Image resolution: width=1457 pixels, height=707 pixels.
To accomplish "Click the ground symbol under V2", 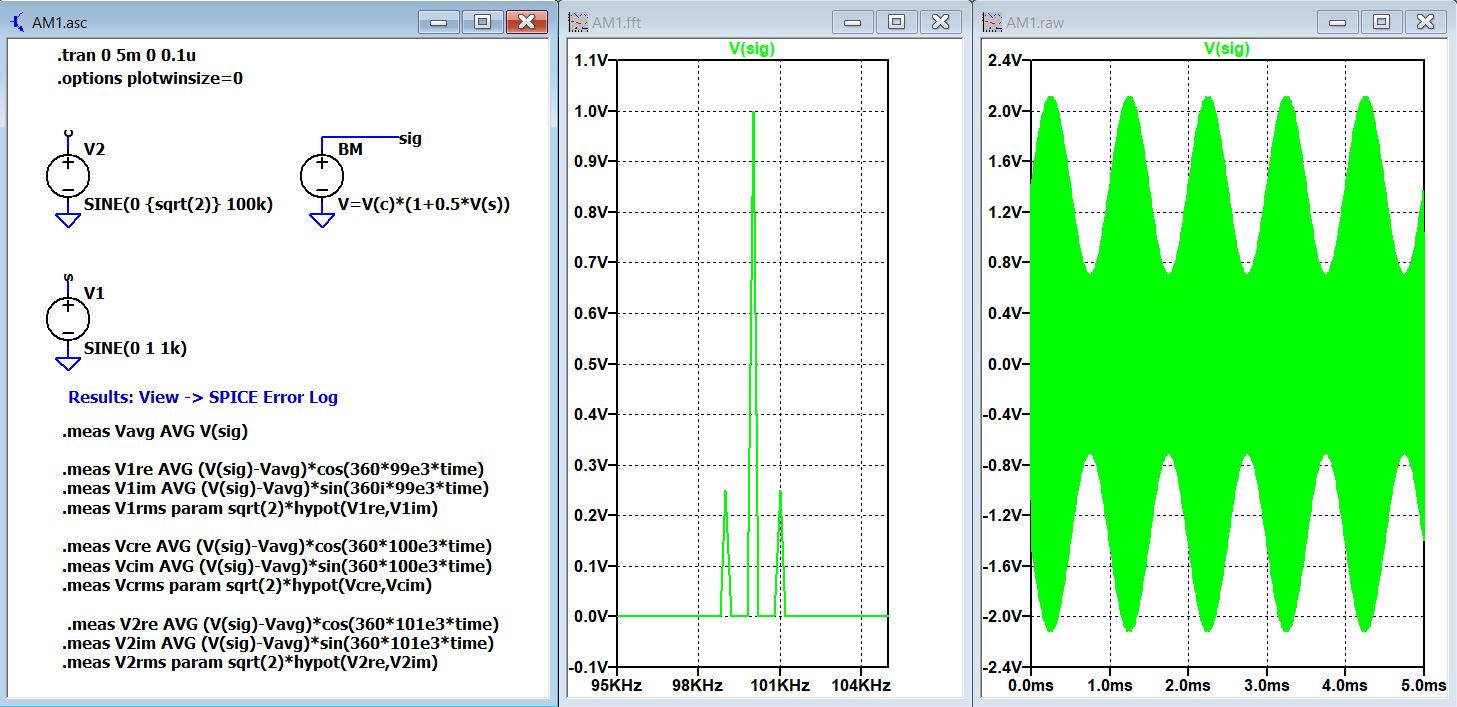I will pos(68,219).
